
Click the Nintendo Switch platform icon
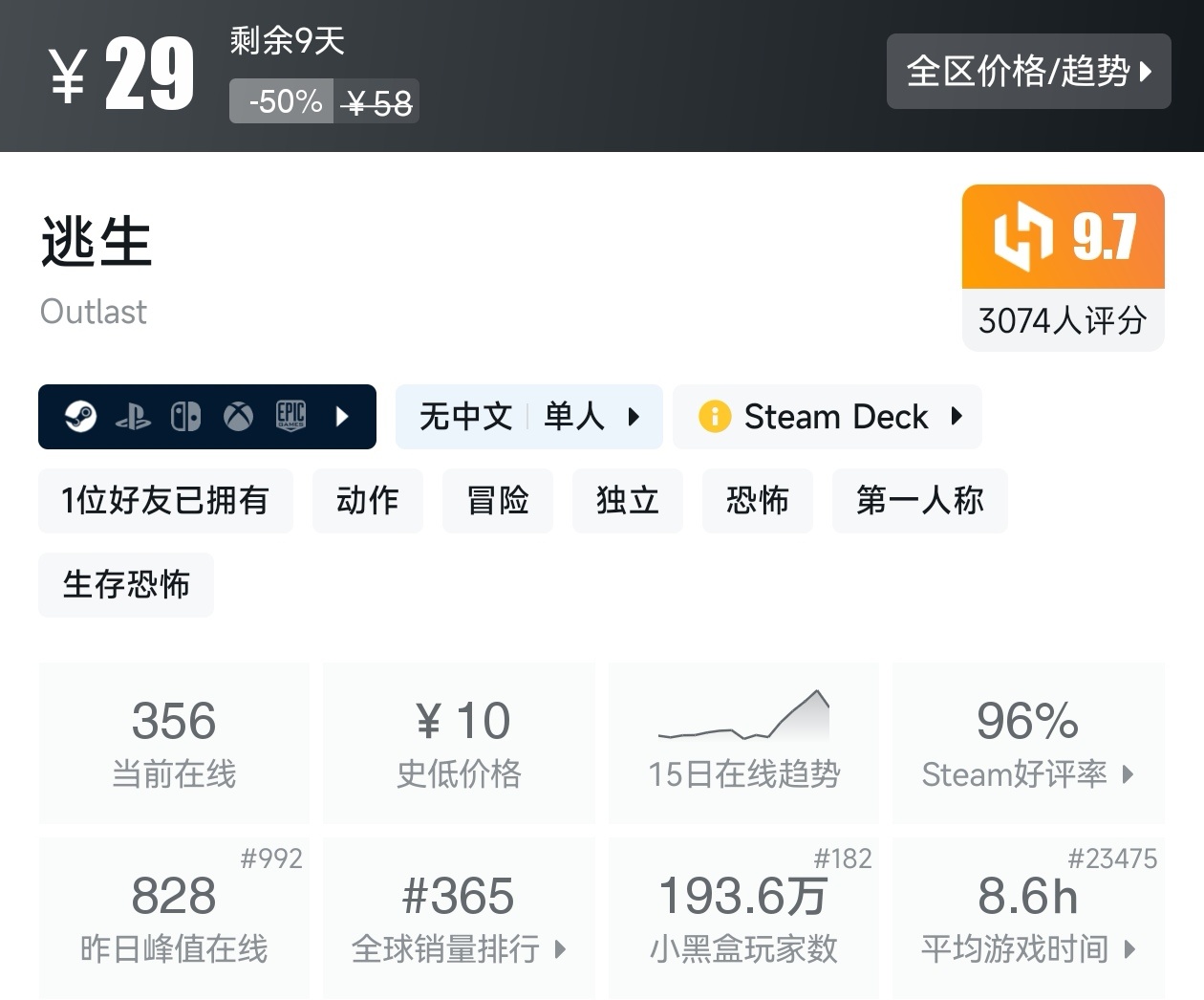(x=185, y=417)
